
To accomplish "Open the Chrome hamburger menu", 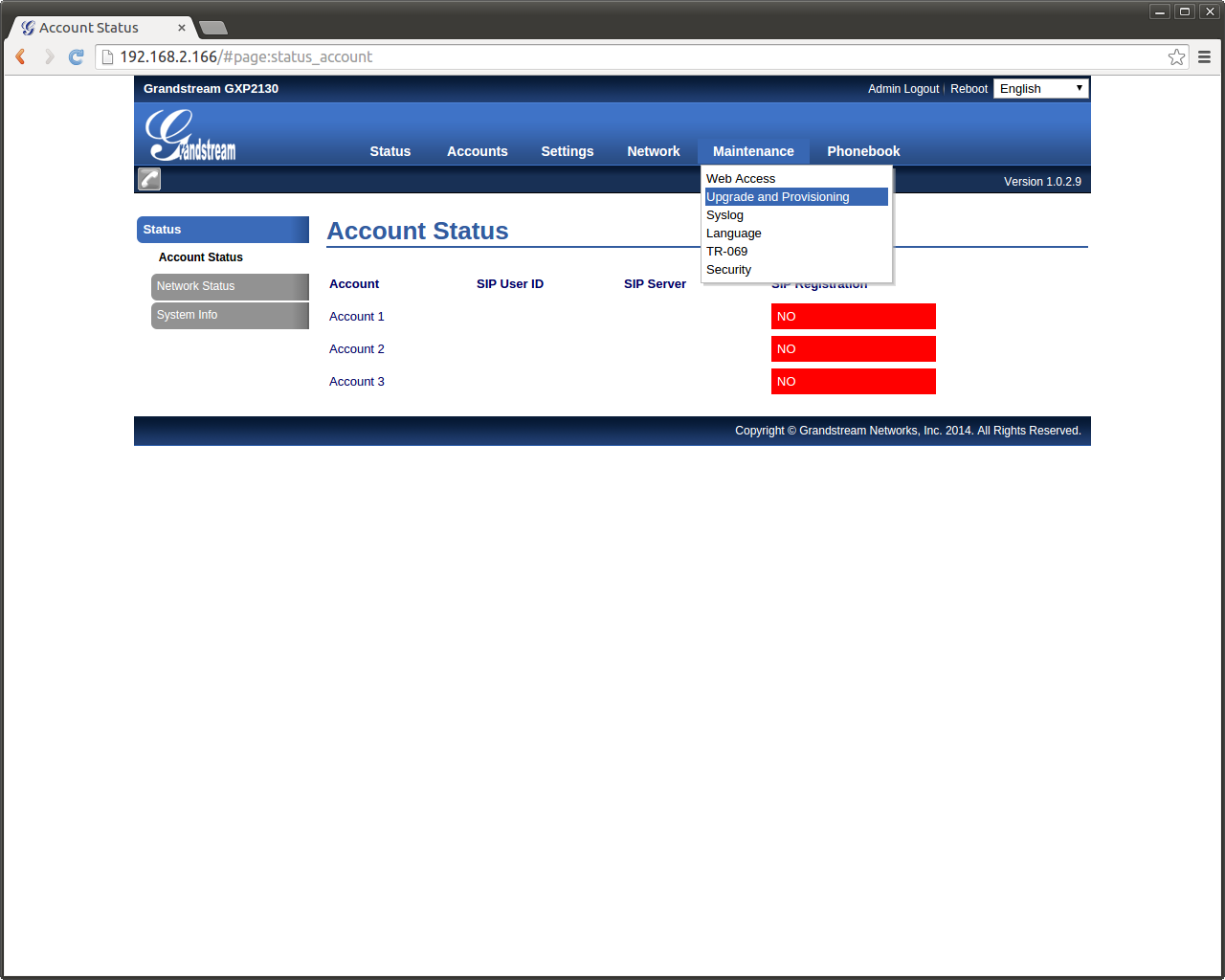I will pos(1205,57).
